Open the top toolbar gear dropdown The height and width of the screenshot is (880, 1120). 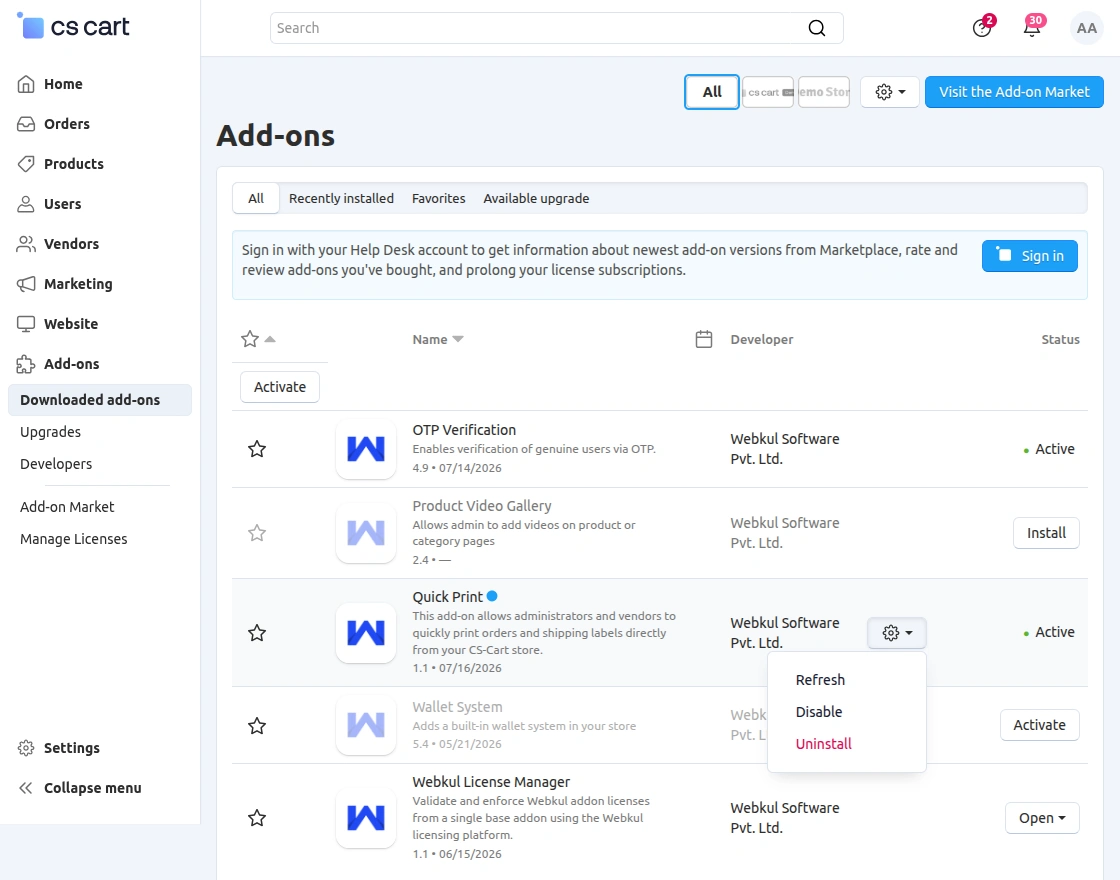[890, 92]
